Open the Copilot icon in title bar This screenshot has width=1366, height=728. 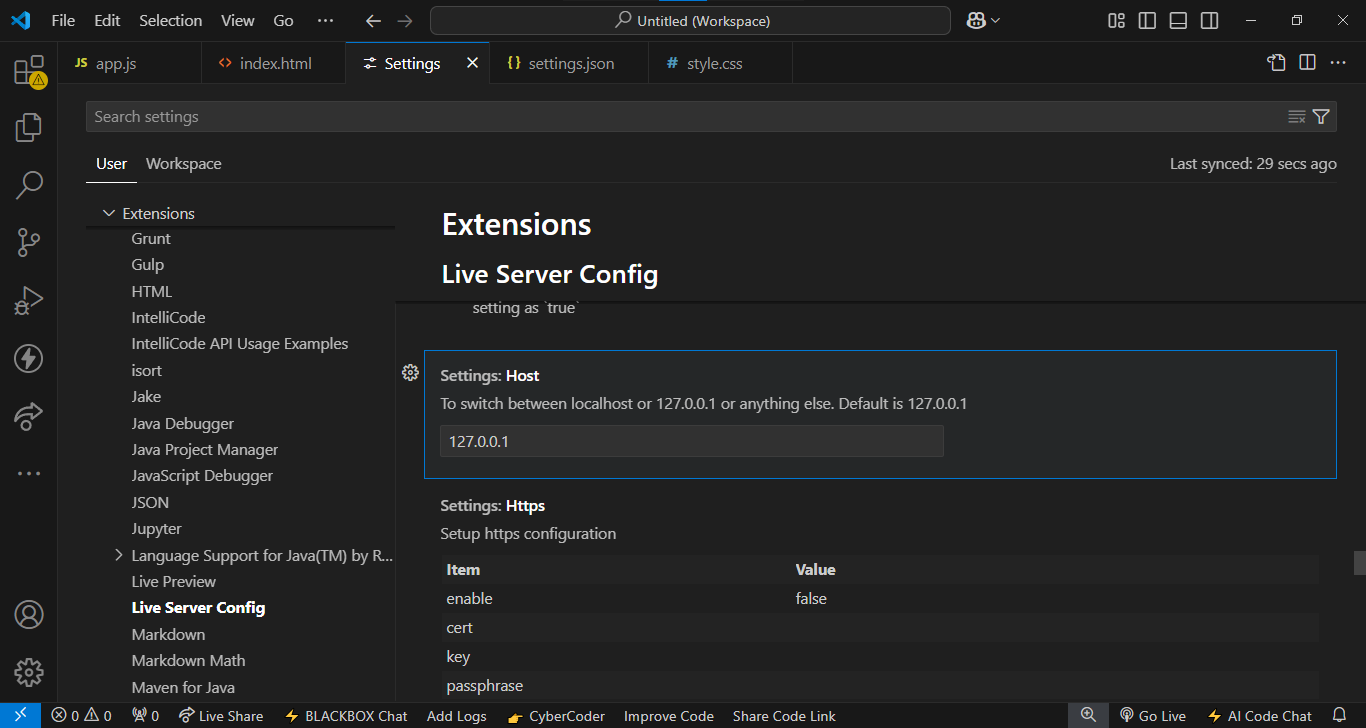(x=976, y=20)
